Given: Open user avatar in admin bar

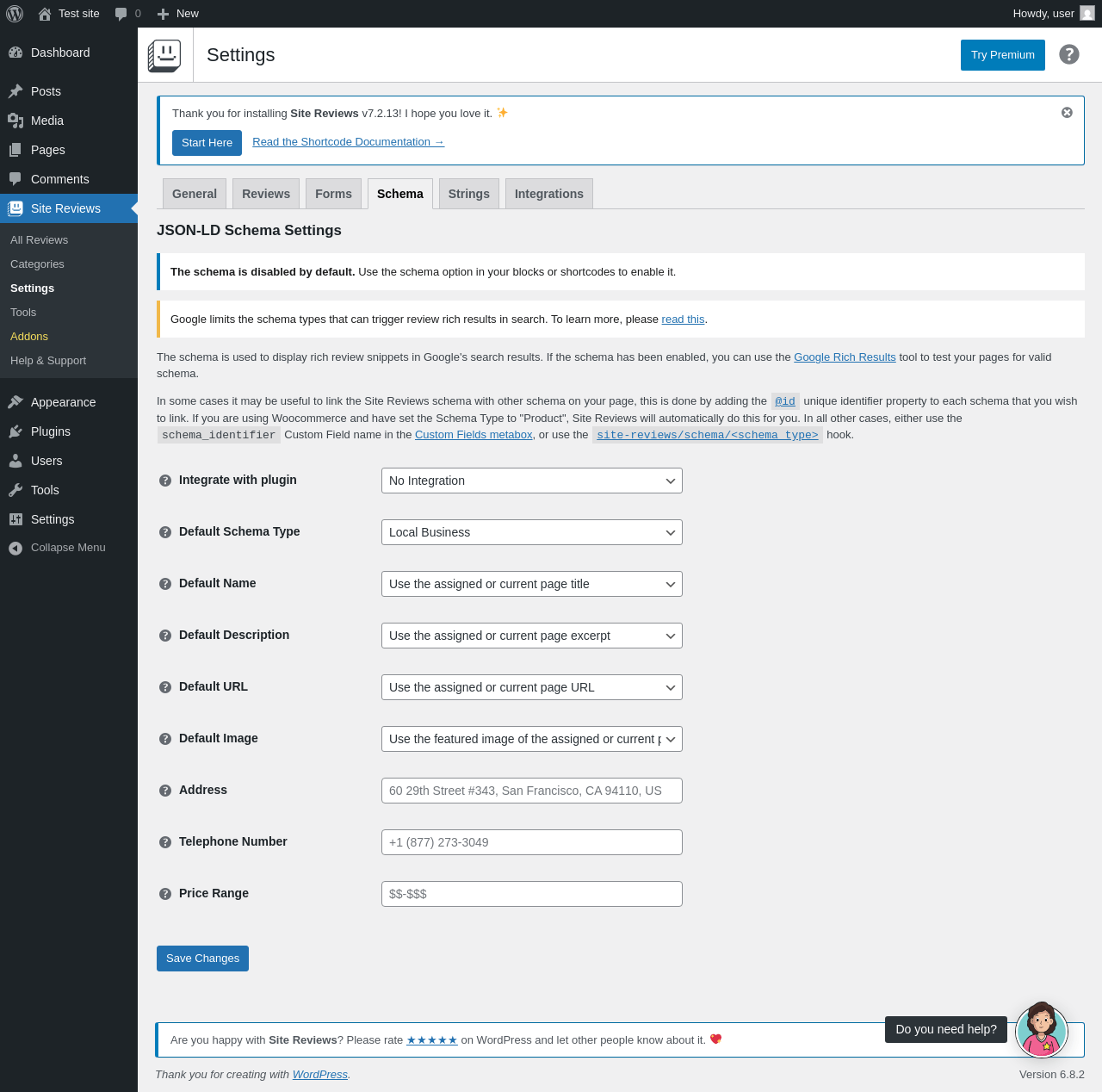Looking at the screenshot, I should [1087, 14].
